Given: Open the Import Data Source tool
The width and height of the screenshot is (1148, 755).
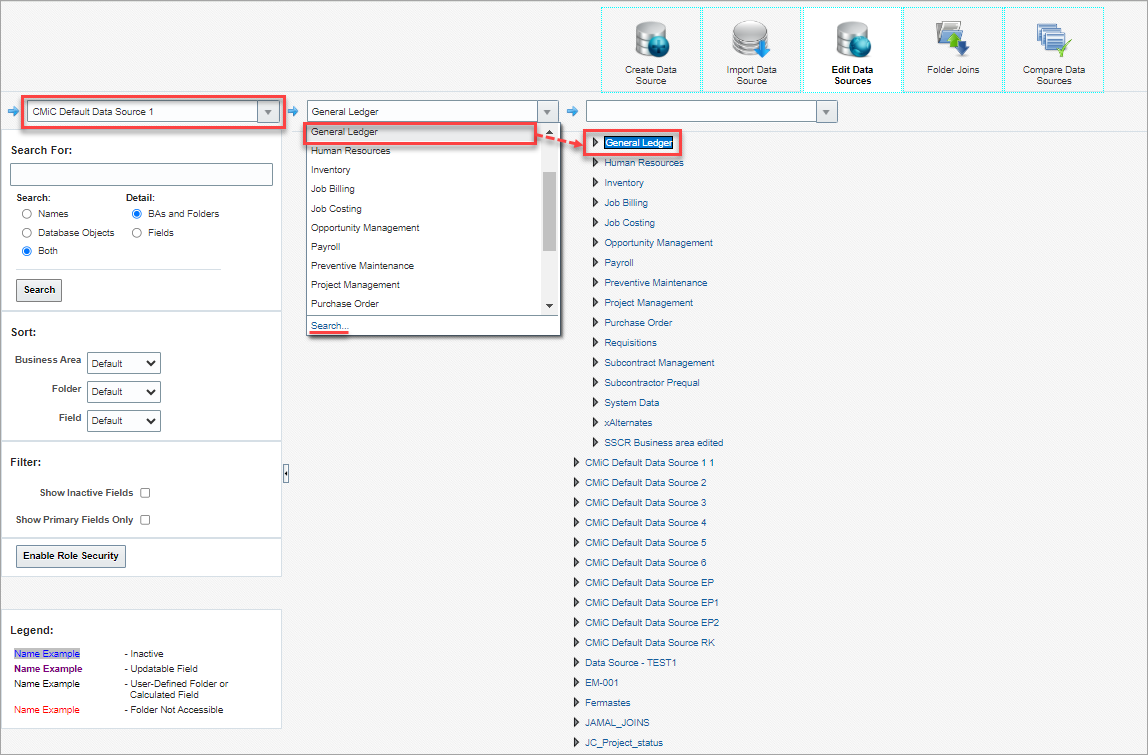Looking at the screenshot, I should point(751,51).
